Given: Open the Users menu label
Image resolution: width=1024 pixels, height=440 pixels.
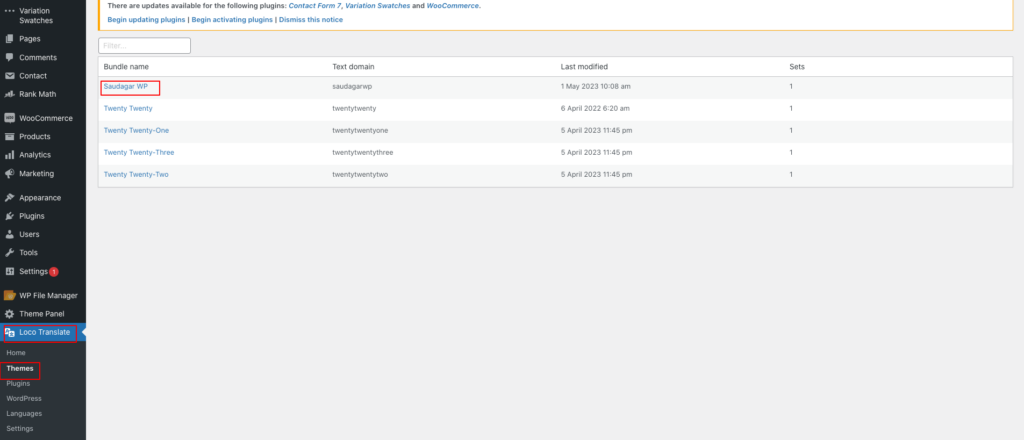Looking at the screenshot, I should 29,234.
